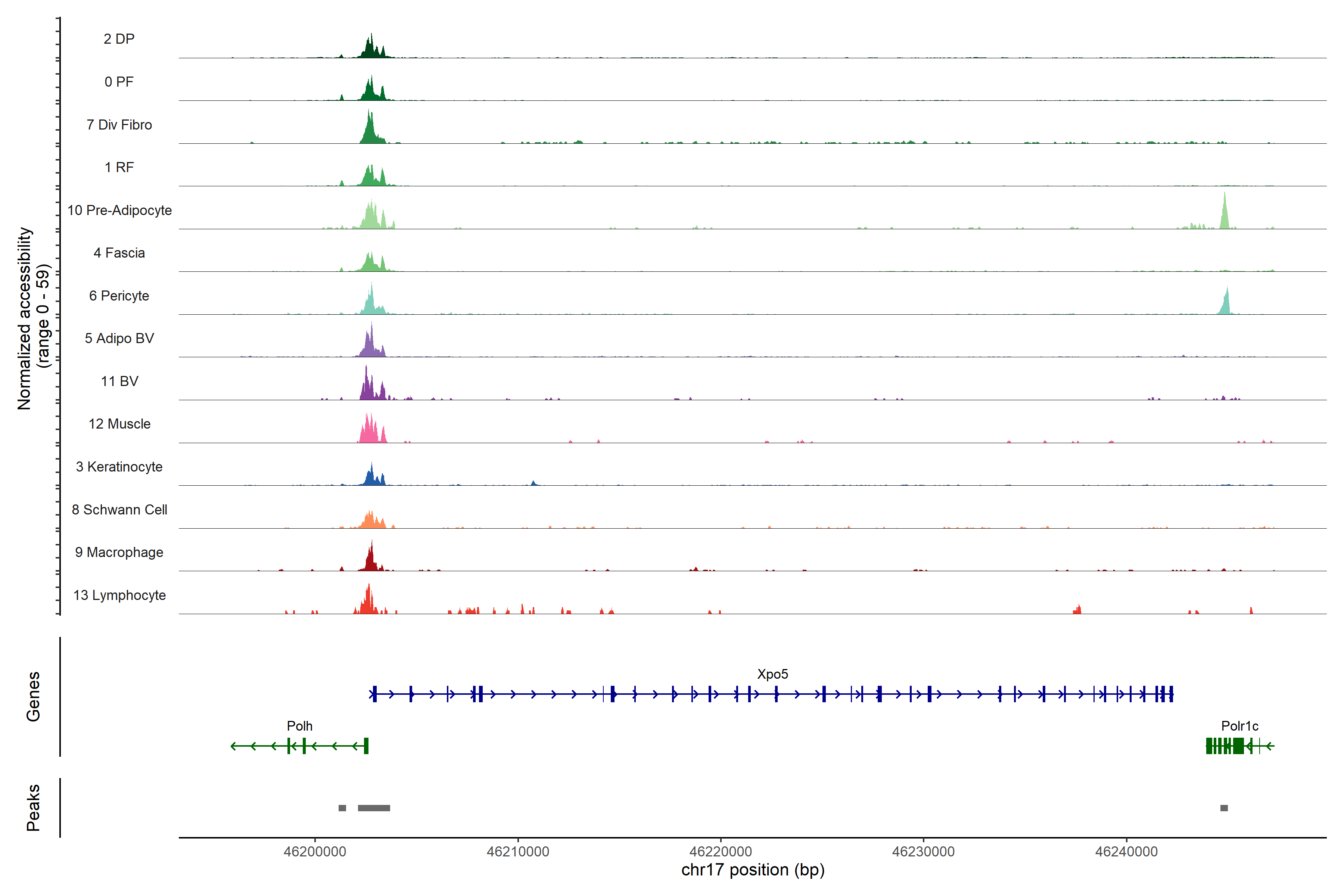Screen dimensions: 1344x896
Task: Click the Polh gene label
Action: pos(299,726)
